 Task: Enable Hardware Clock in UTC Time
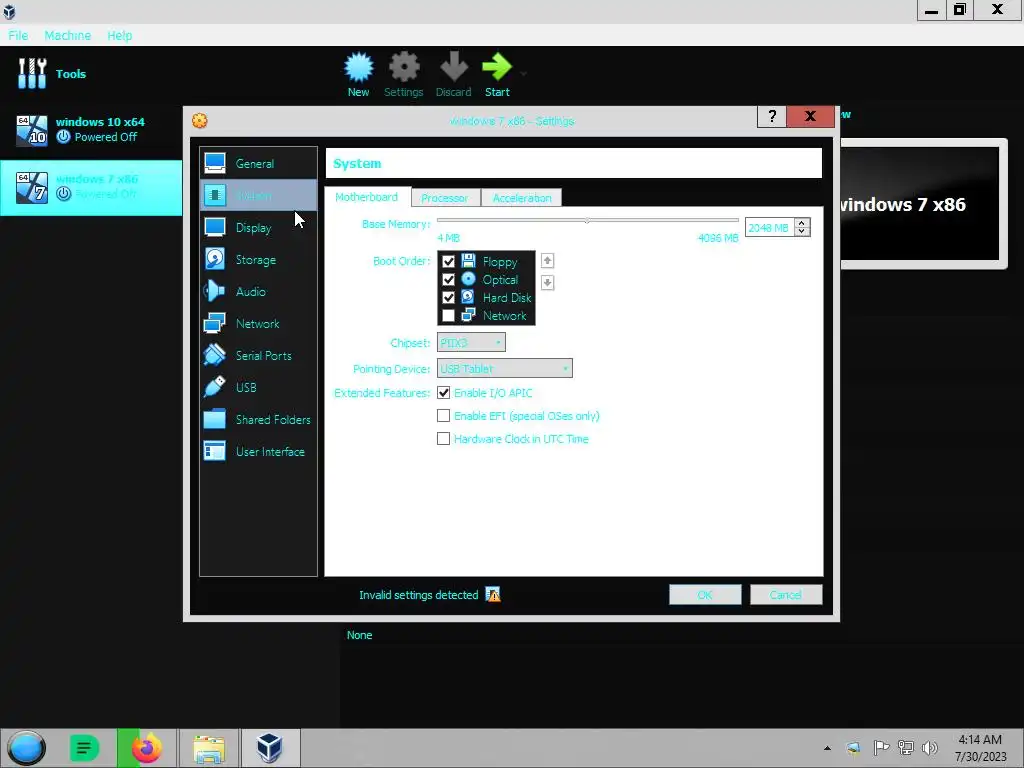443,438
